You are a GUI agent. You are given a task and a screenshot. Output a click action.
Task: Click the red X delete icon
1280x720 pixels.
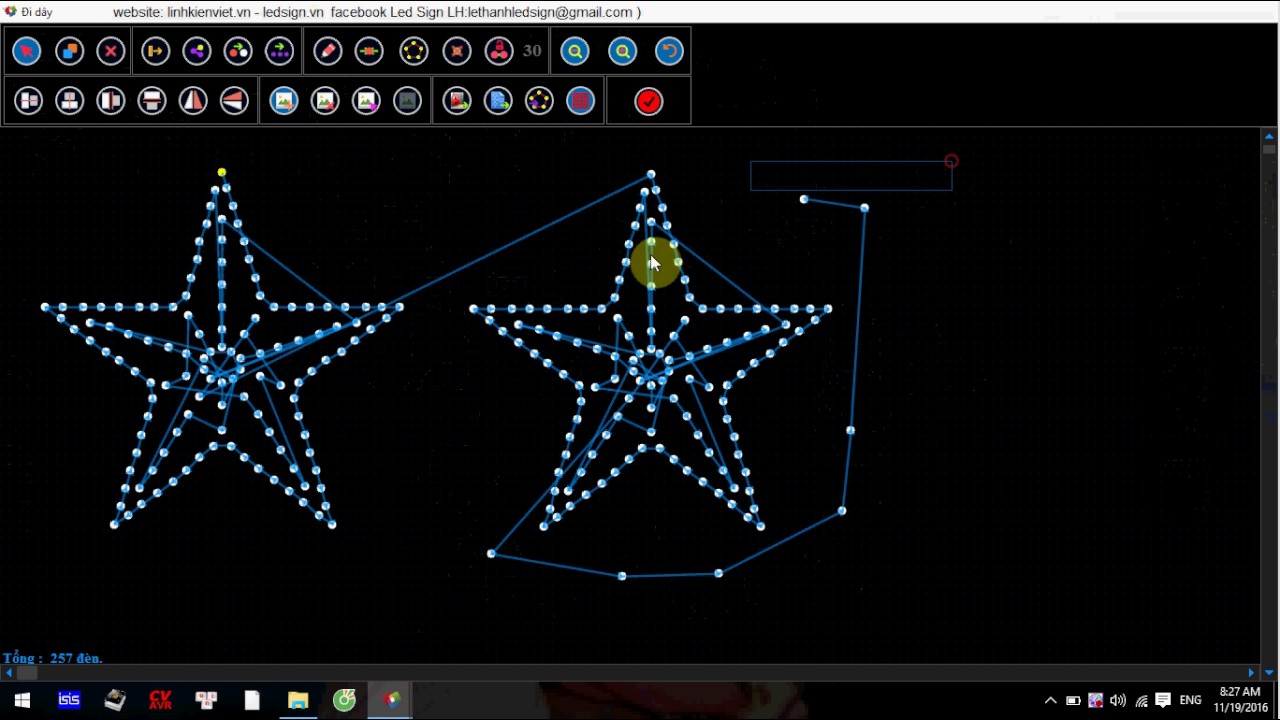tap(111, 51)
